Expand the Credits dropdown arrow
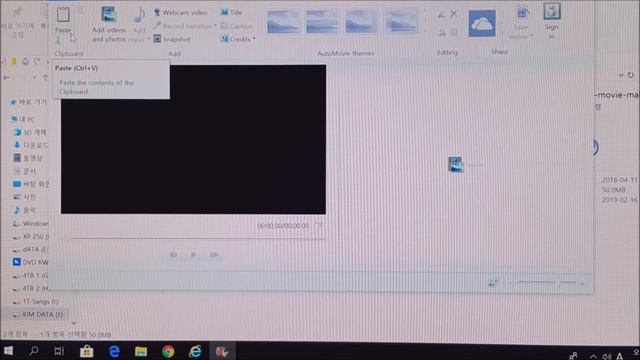The height and width of the screenshot is (360, 640). tap(254, 39)
